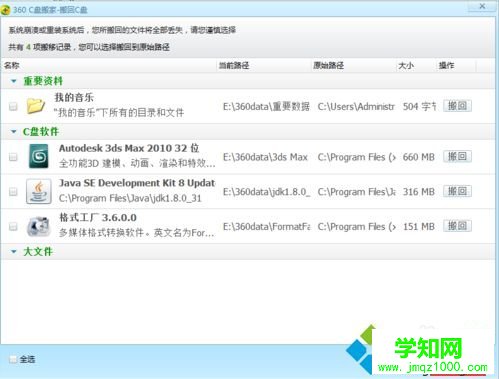Click the C盘软件 group label

click(41, 132)
